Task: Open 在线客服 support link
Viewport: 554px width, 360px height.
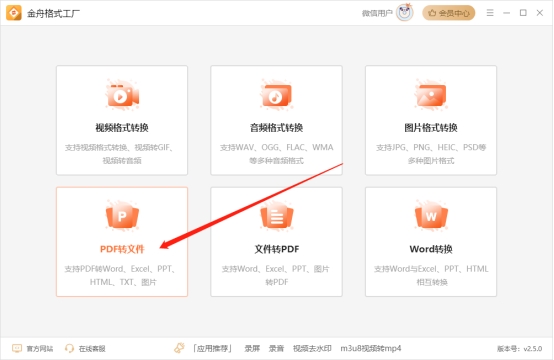Action: 92,349
